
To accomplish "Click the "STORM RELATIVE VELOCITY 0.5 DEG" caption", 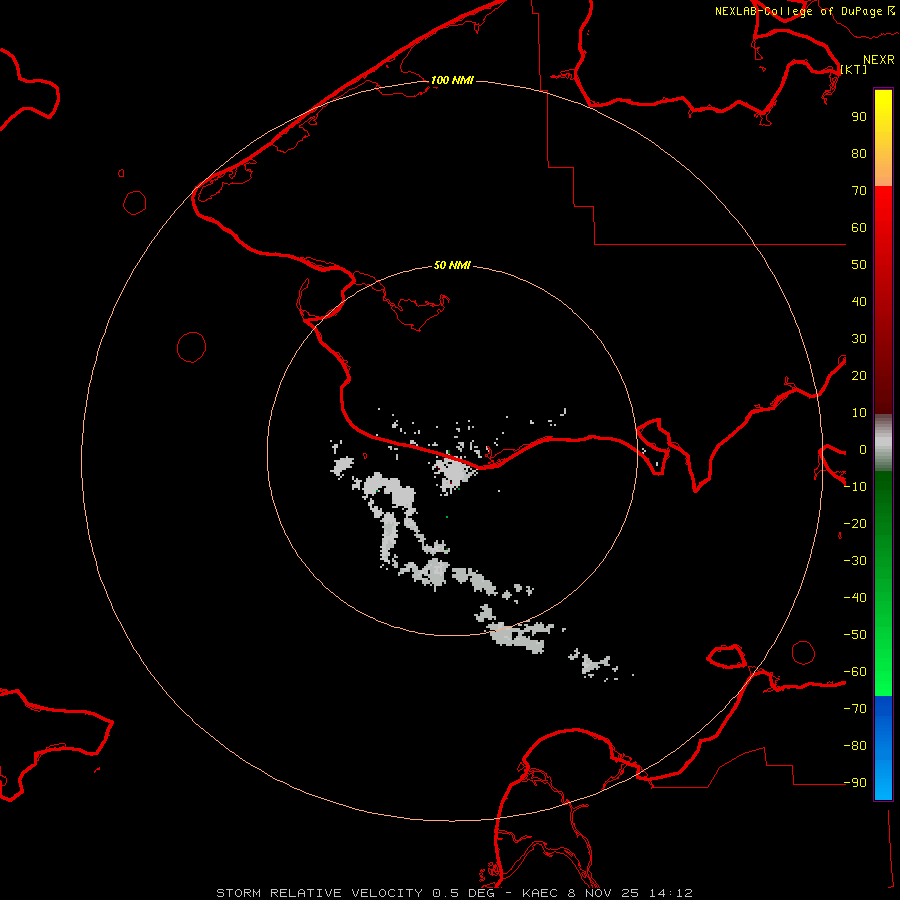I will (355, 893).
